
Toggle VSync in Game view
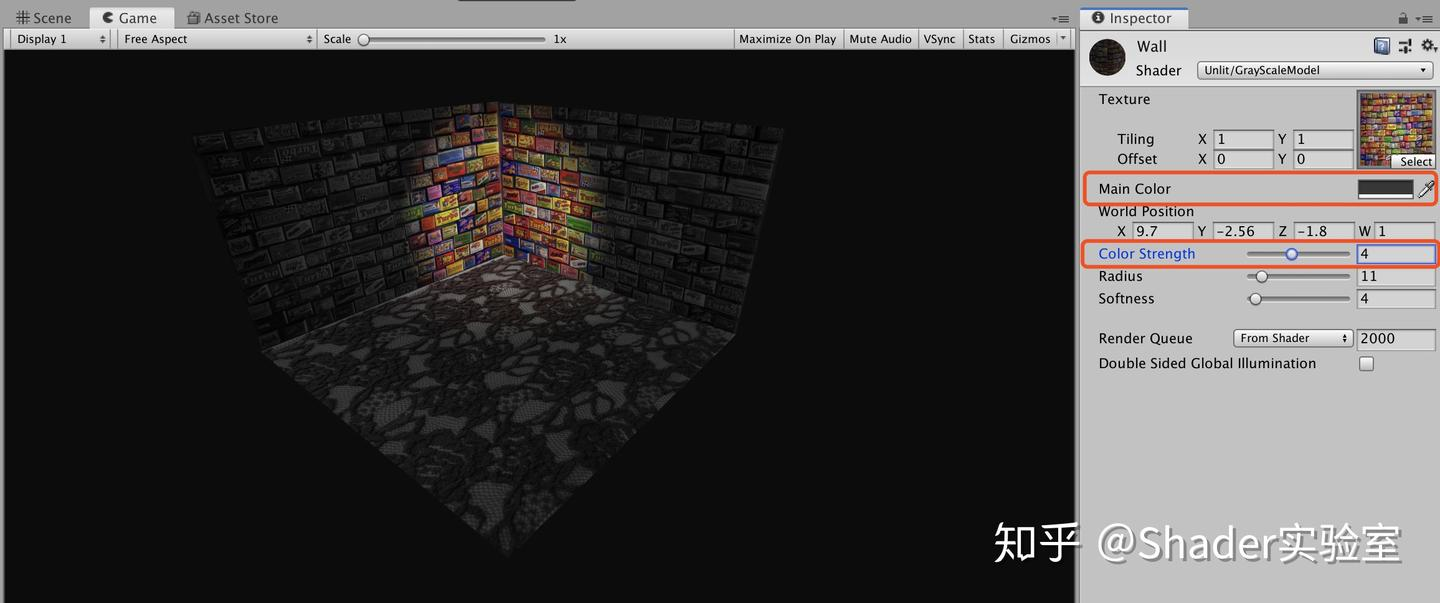pos(939,39)
